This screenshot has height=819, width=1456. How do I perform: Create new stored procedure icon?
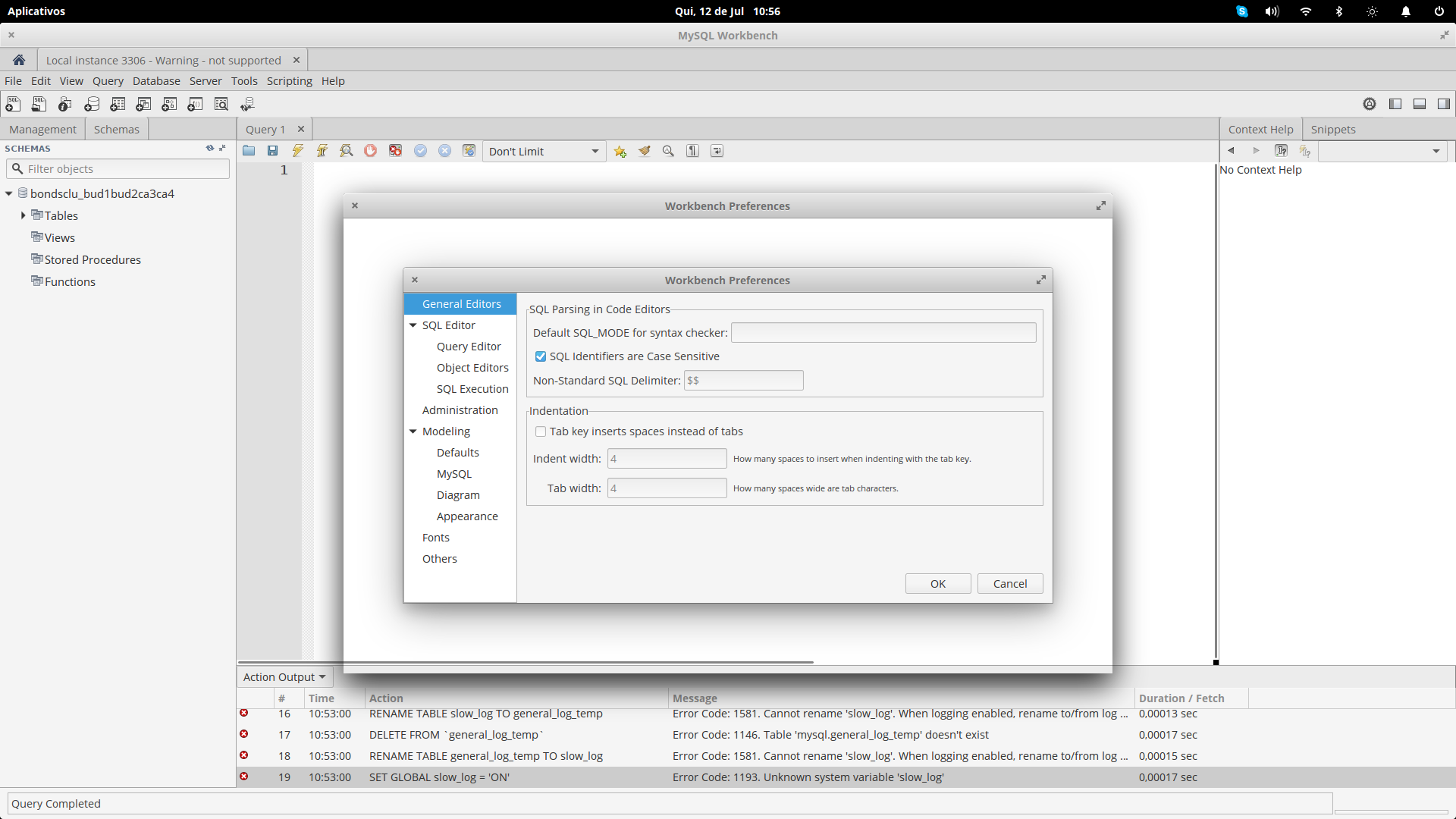(169, 104)
